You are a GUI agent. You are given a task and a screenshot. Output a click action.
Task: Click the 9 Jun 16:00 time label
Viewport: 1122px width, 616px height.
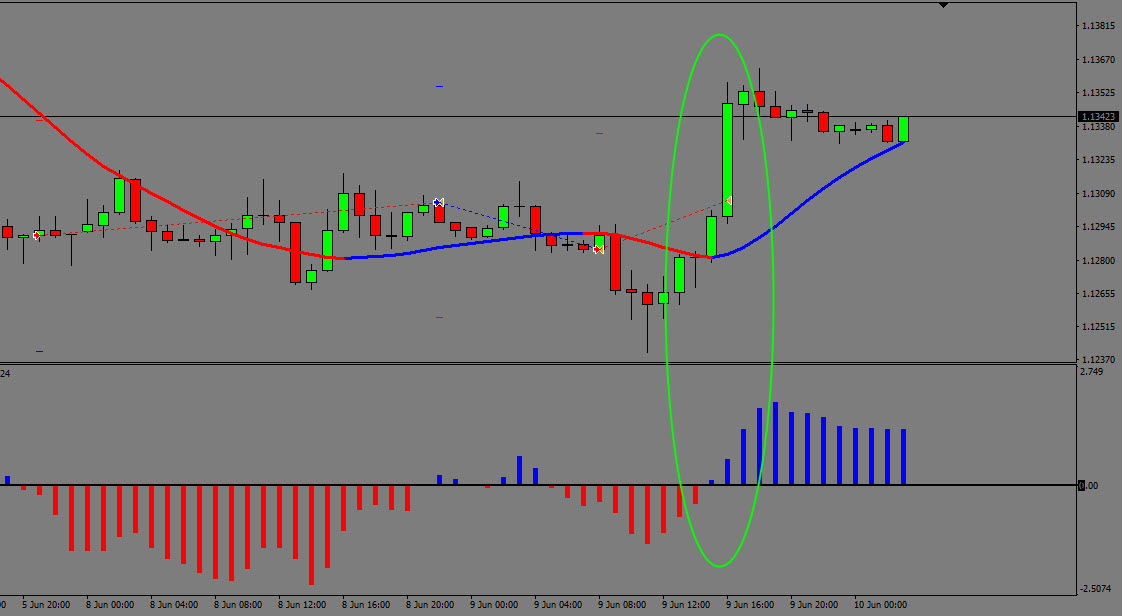[x=750, y=605]
